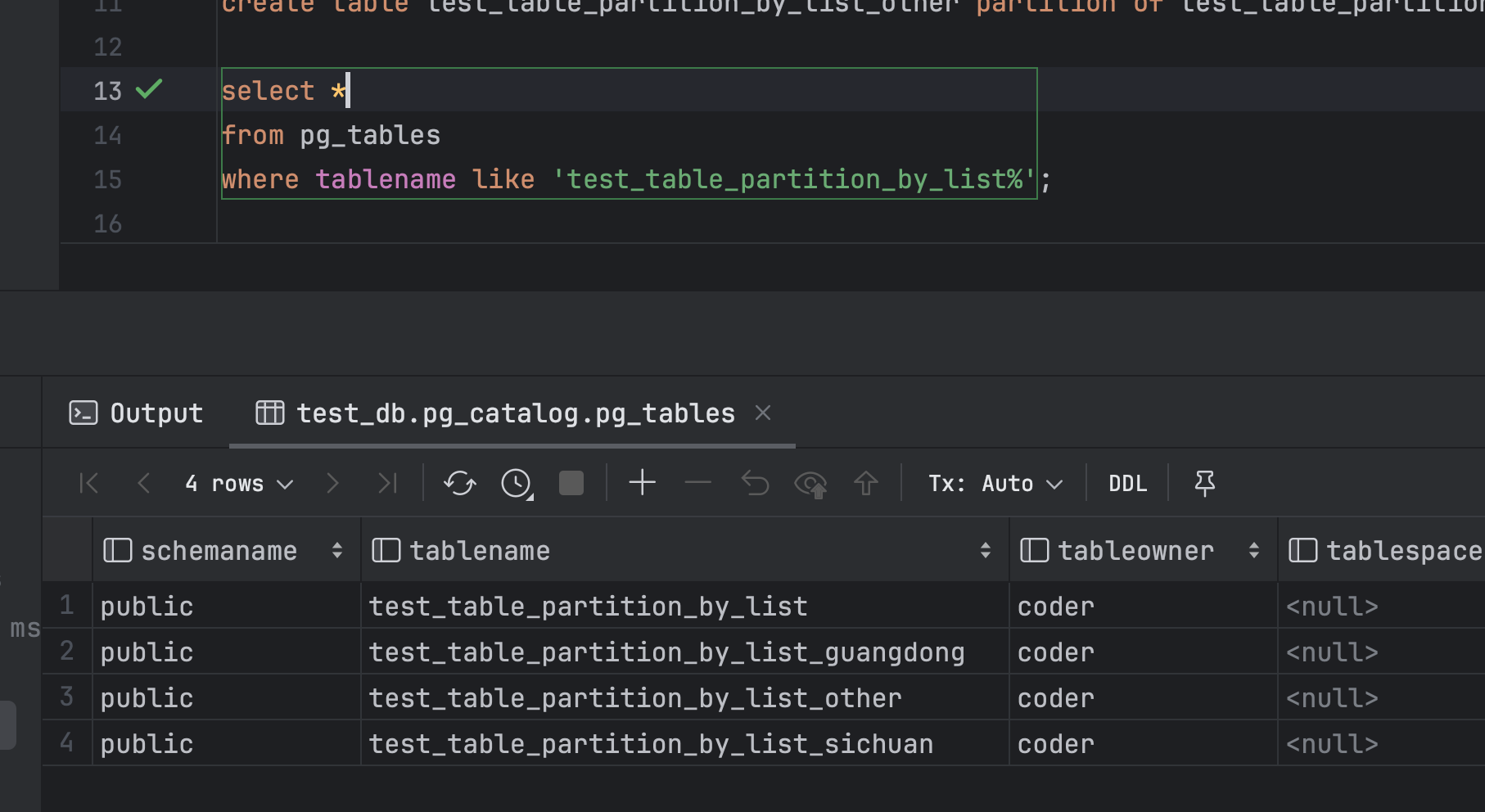Click line number 12 in gutter
1485x812 pixels.
(108, 47)
